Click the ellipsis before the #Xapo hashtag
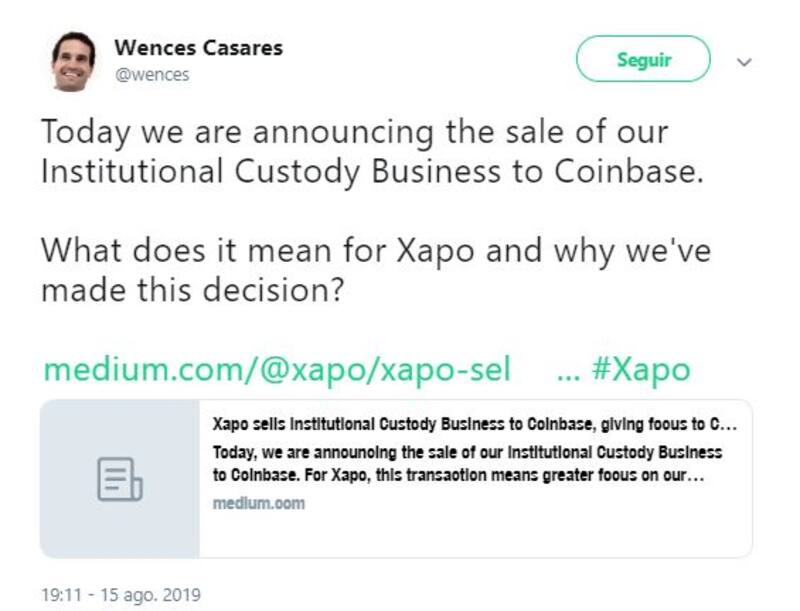Screen dimensions: 800x611 pos(567,372)
